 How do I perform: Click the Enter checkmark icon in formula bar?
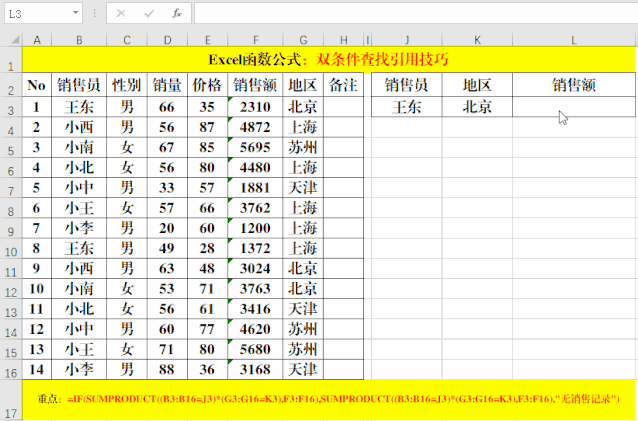pyautogui.click(x=149, y=14)
